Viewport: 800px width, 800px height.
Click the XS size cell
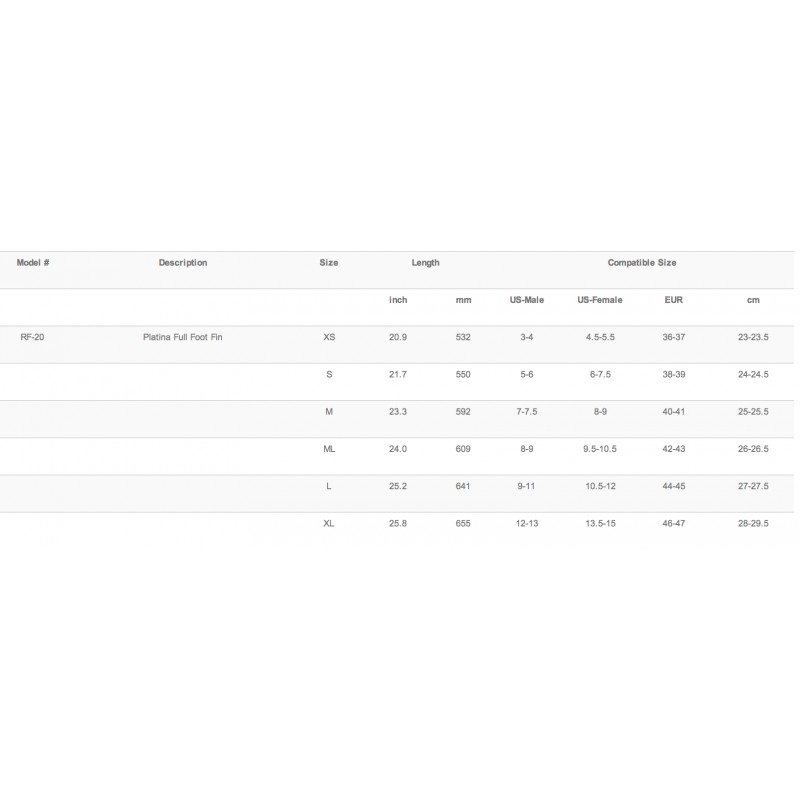329,337
